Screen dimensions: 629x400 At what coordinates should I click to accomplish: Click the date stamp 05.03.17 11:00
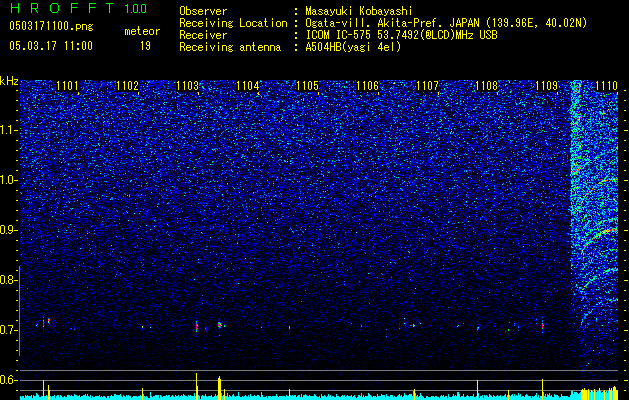51,46
